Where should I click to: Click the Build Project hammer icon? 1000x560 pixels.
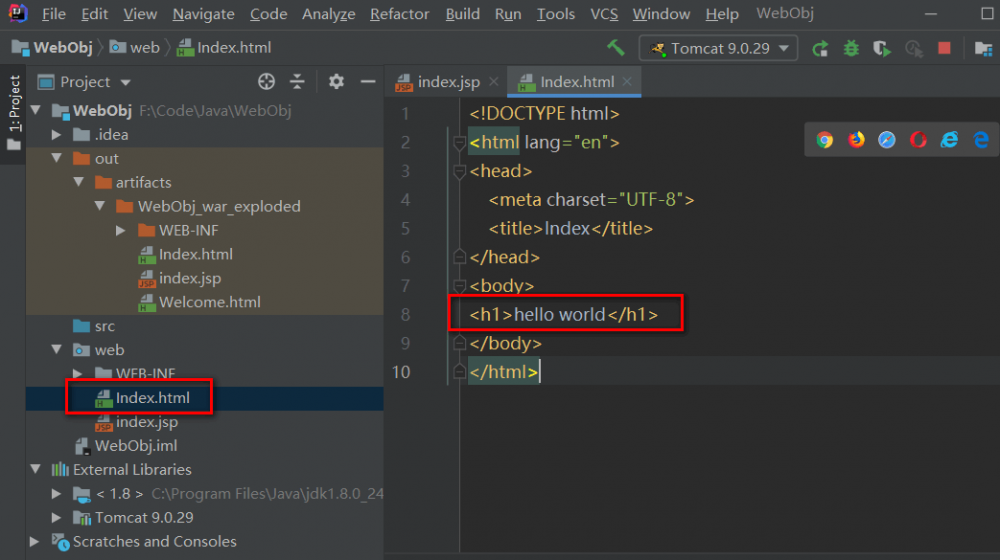click(x=615, y=48)
